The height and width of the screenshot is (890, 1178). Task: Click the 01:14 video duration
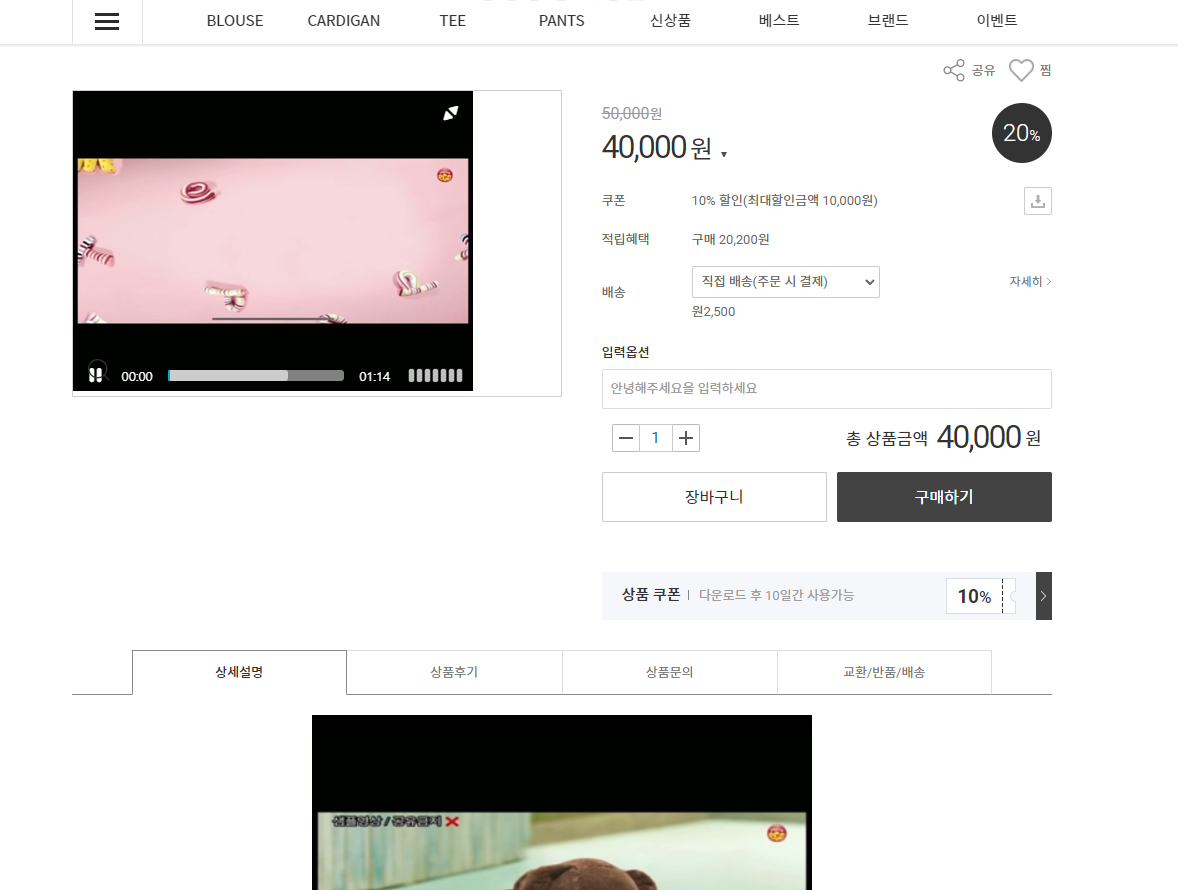click(x=374, y=376)
